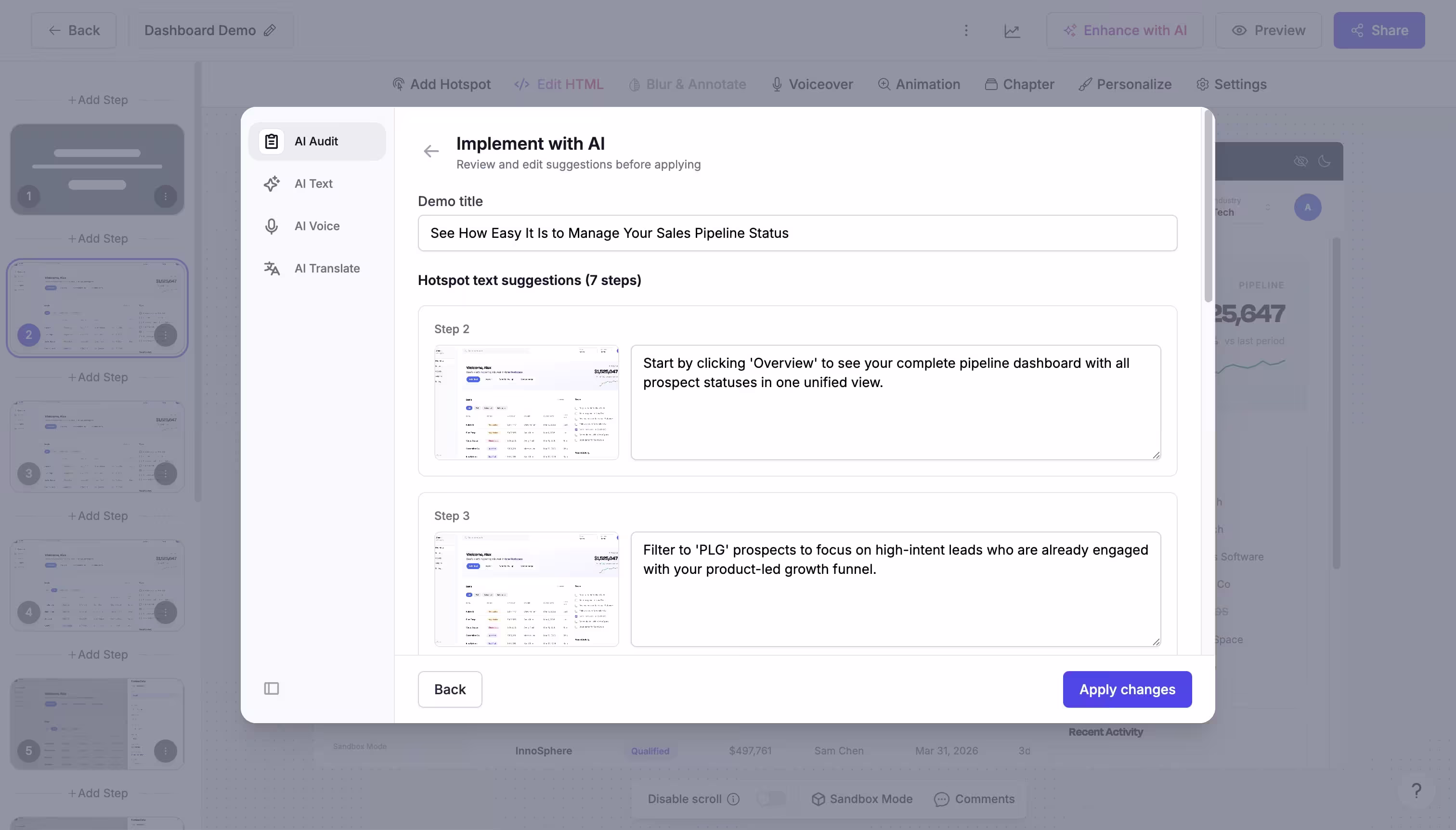
Task: Select Edit HTML tool
Action: [559, 84]
